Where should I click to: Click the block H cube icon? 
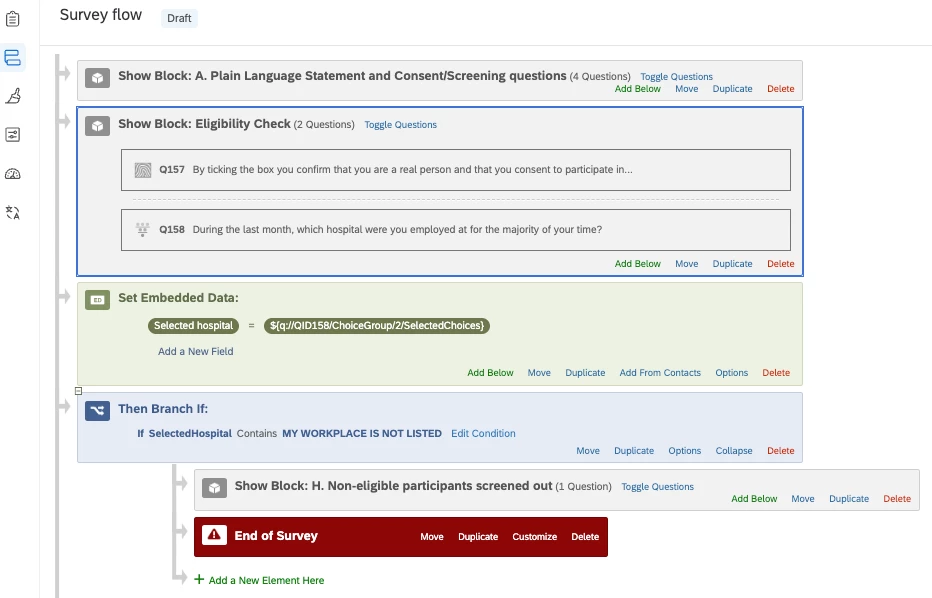pos(215,488)
